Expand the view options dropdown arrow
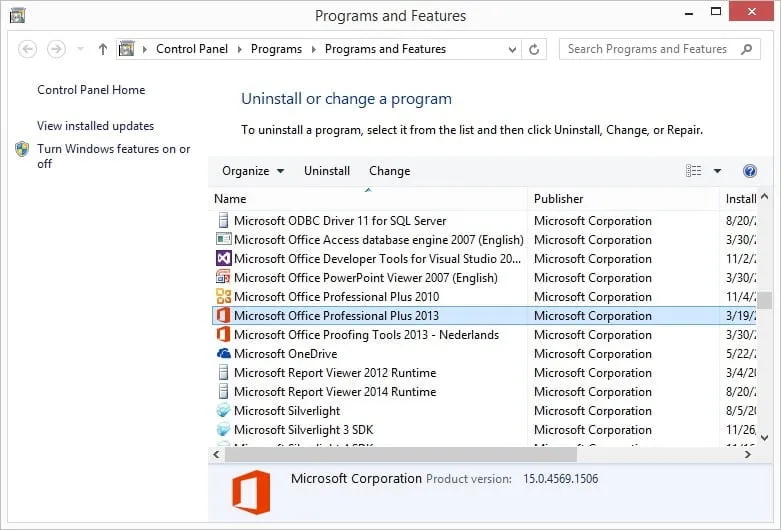This screenshot has height=530, width=781. 717,171
